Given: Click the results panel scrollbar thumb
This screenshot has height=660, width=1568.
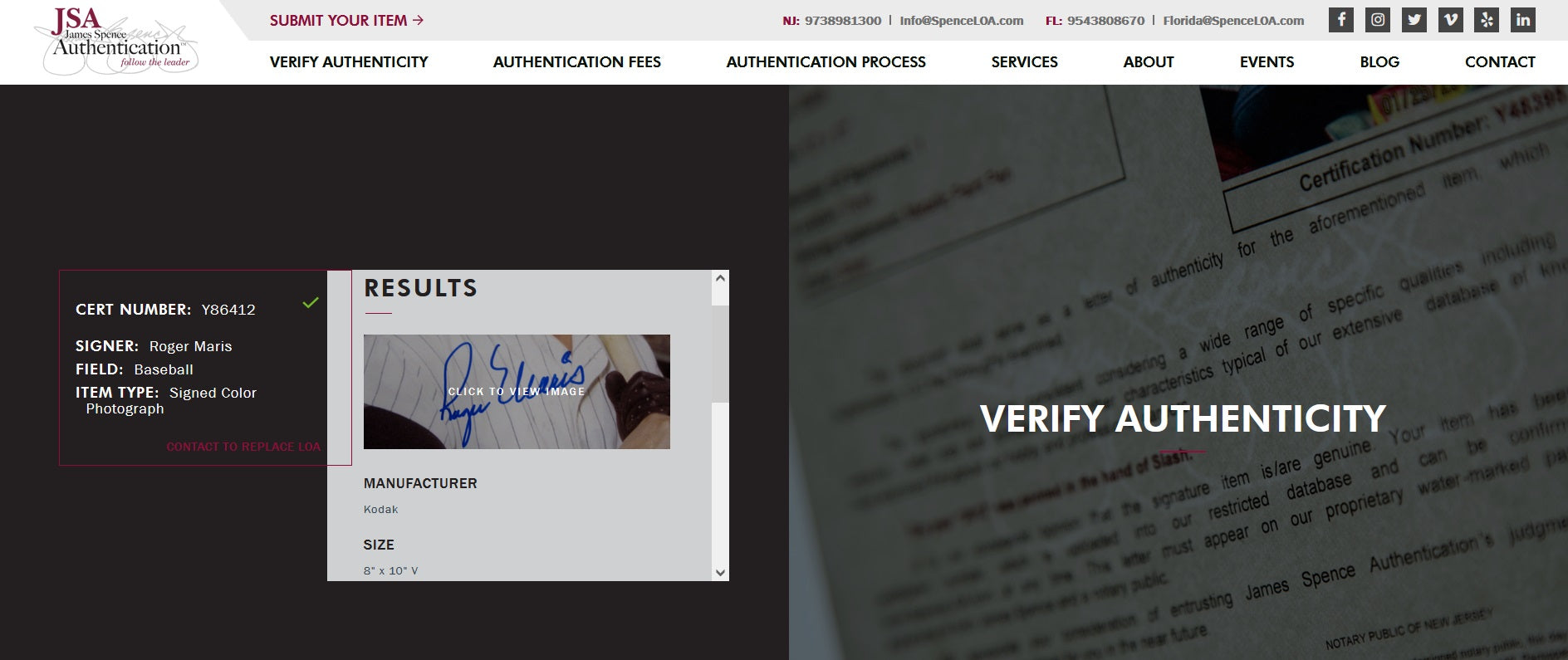Looking at the screenshot, I should click(720, 354).
